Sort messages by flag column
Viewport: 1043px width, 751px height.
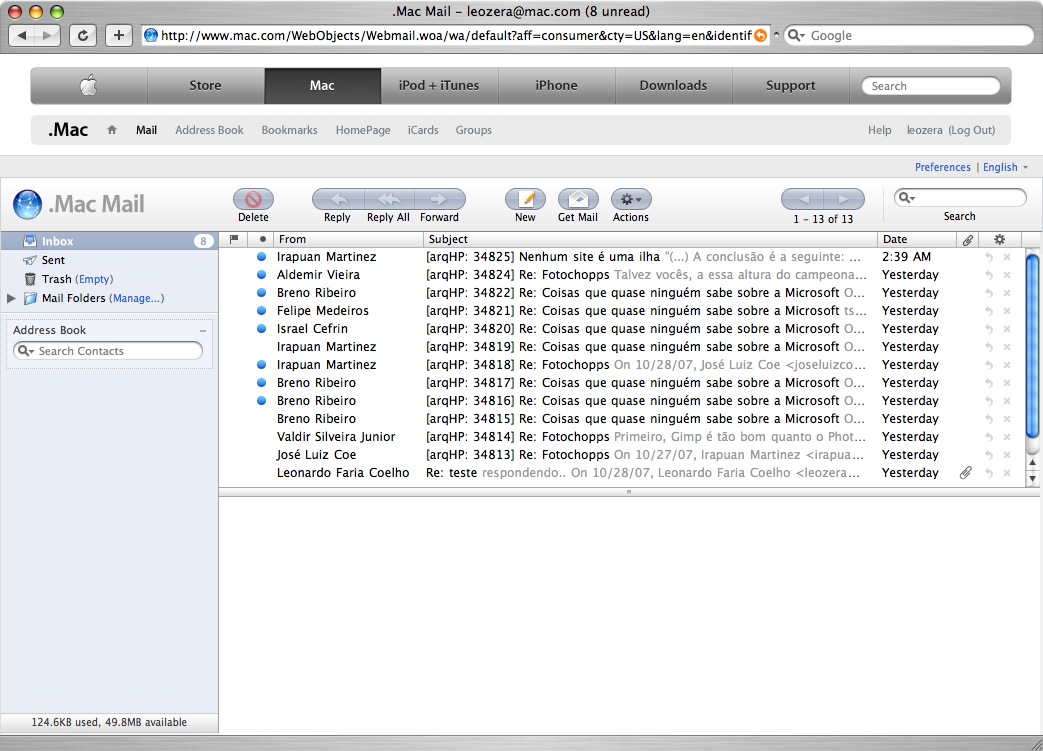pyautogui.click(x=233, y=239)
